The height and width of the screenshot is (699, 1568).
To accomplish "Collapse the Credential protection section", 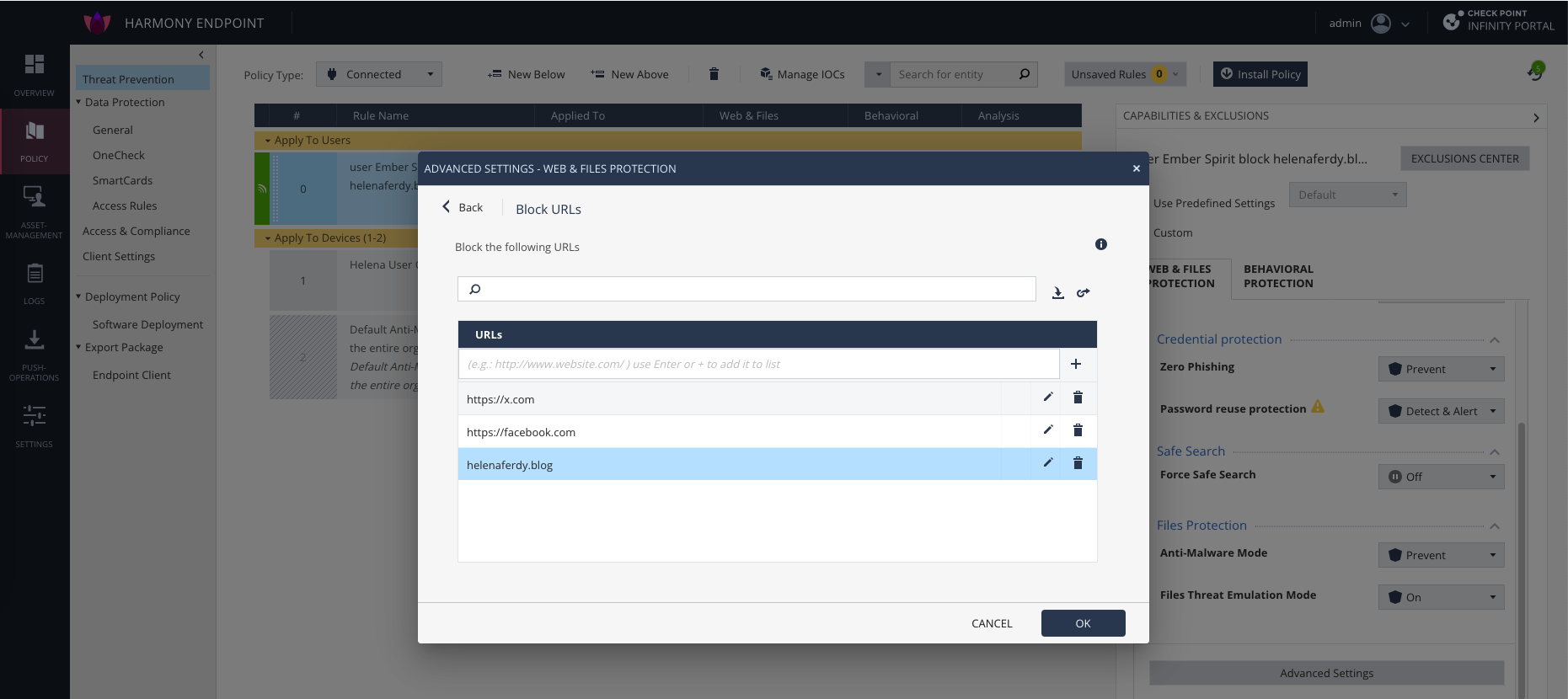I will [1495, 340].
